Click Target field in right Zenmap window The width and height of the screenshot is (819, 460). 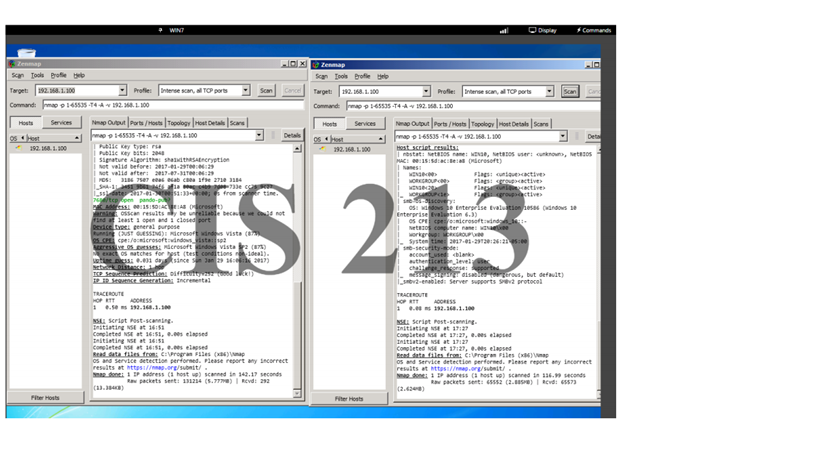381,91
